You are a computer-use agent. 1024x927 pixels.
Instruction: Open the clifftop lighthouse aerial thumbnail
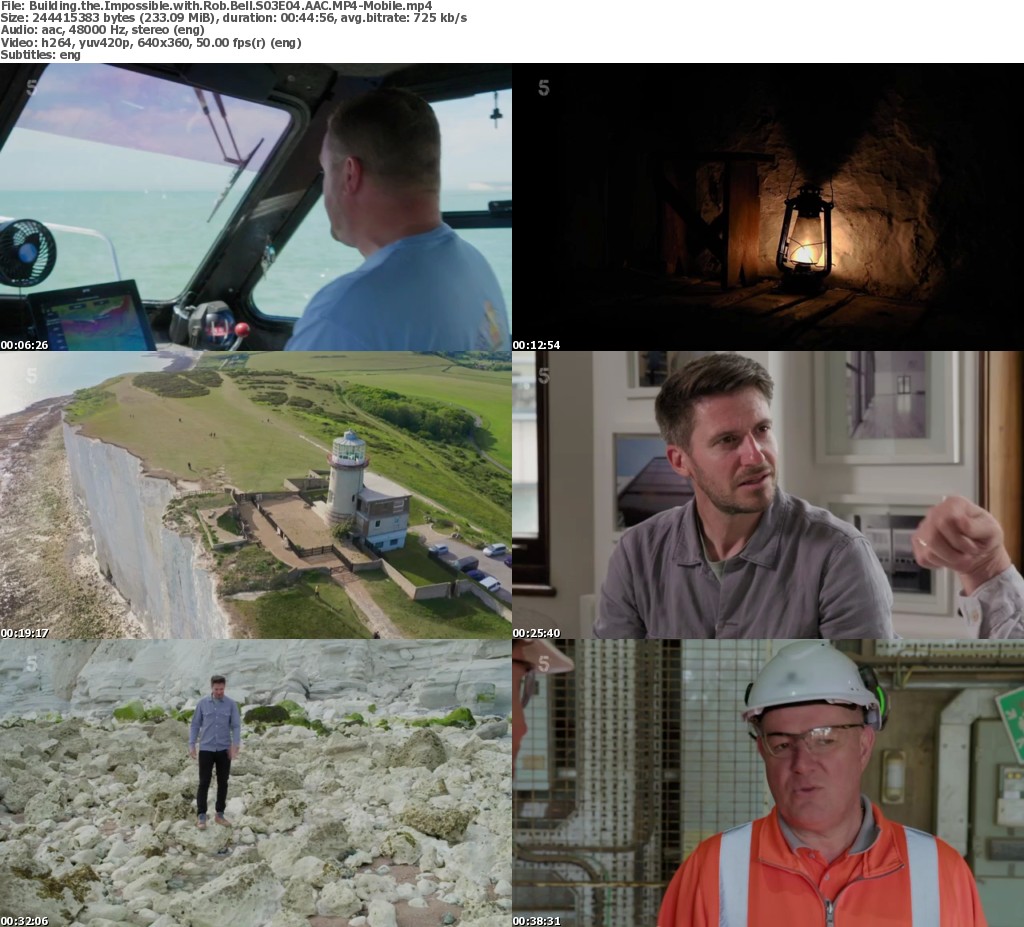point(256,495)
